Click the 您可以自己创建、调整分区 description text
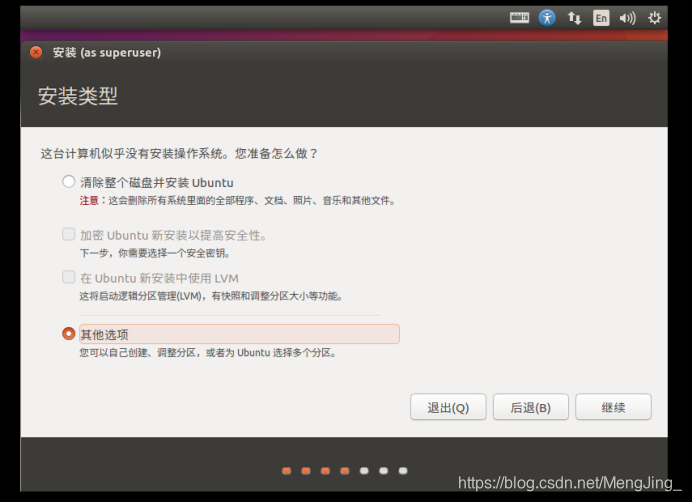Viewport: 692px width, 502px height. tap(208, 353)
